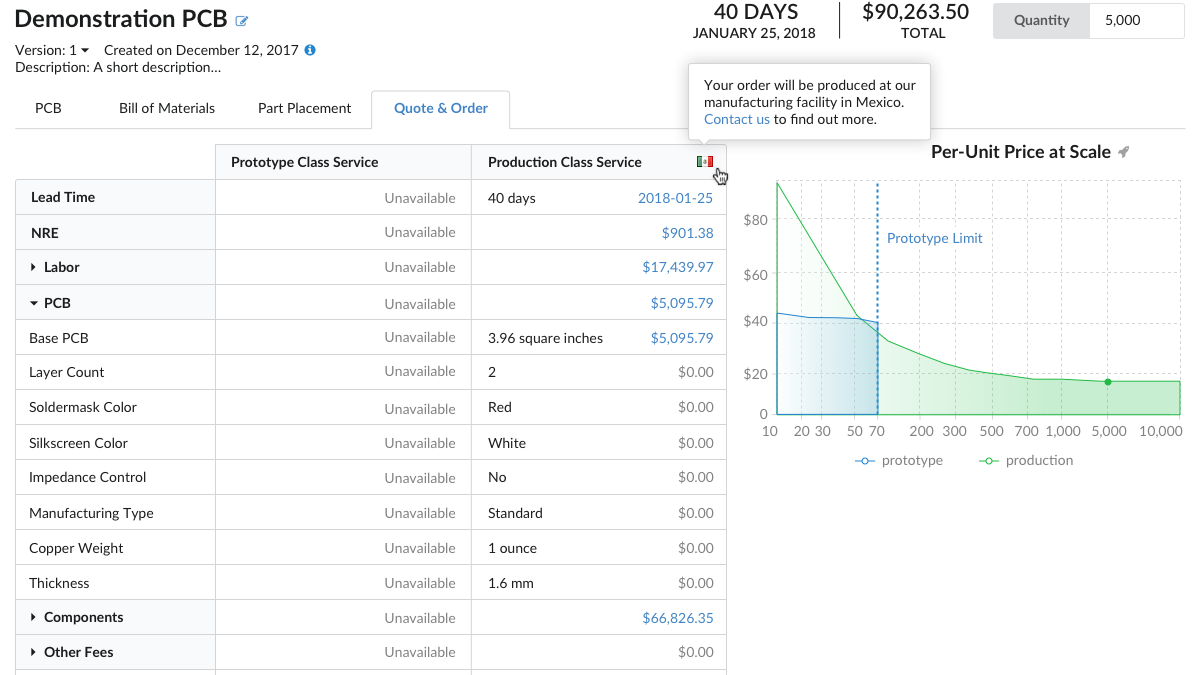The image size is (1200, 675).
Task: Open the Bill of Materials tab
Action: (x=166, y=108)
